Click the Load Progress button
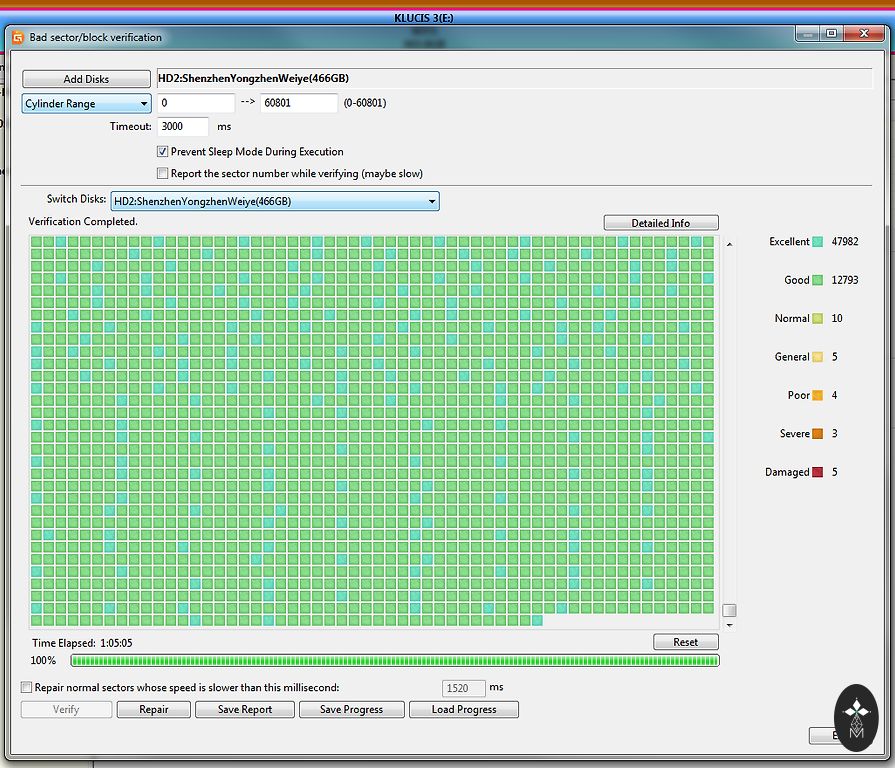 [x=463, y=709]
